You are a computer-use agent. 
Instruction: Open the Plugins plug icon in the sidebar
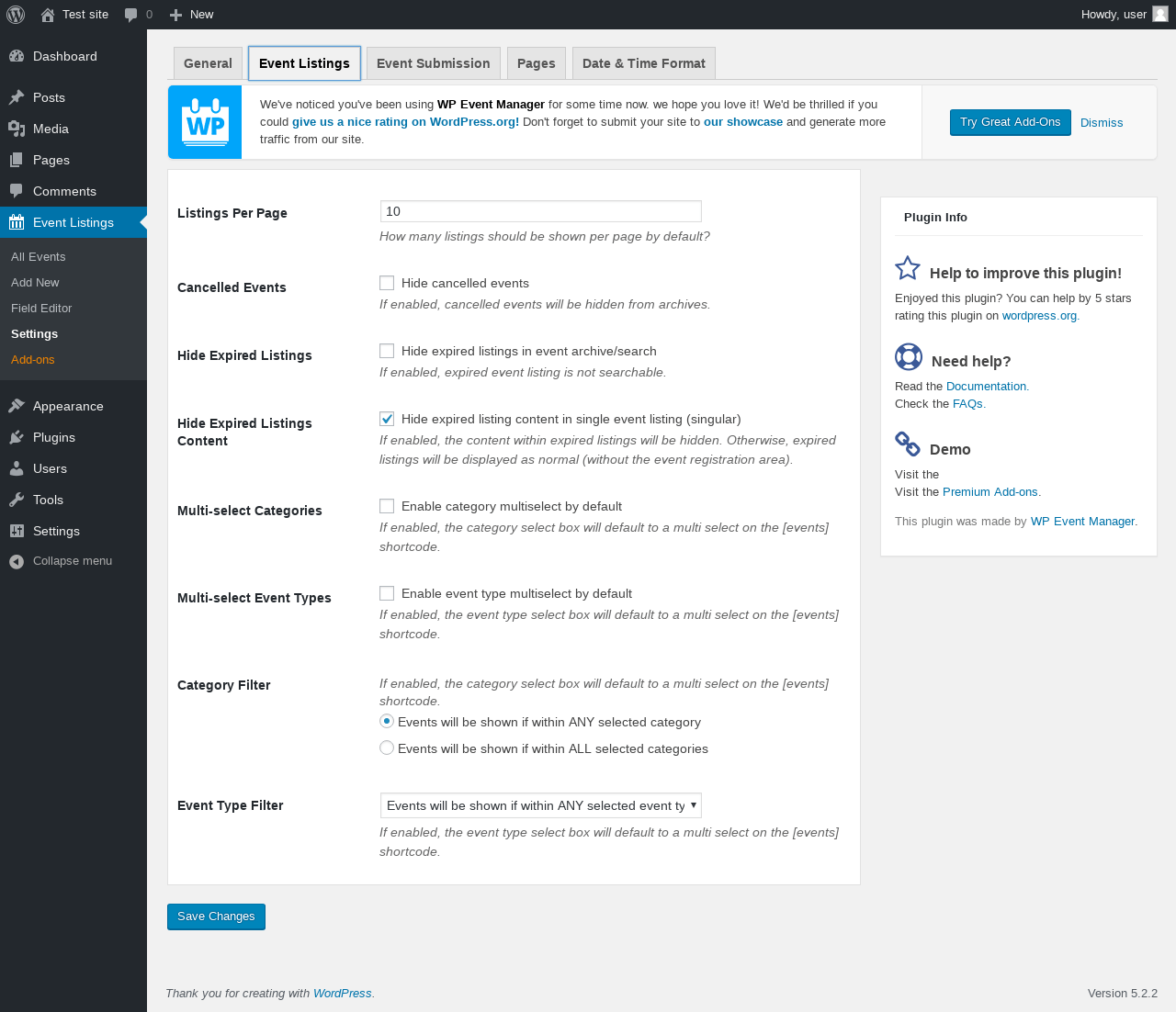[17, 437]
